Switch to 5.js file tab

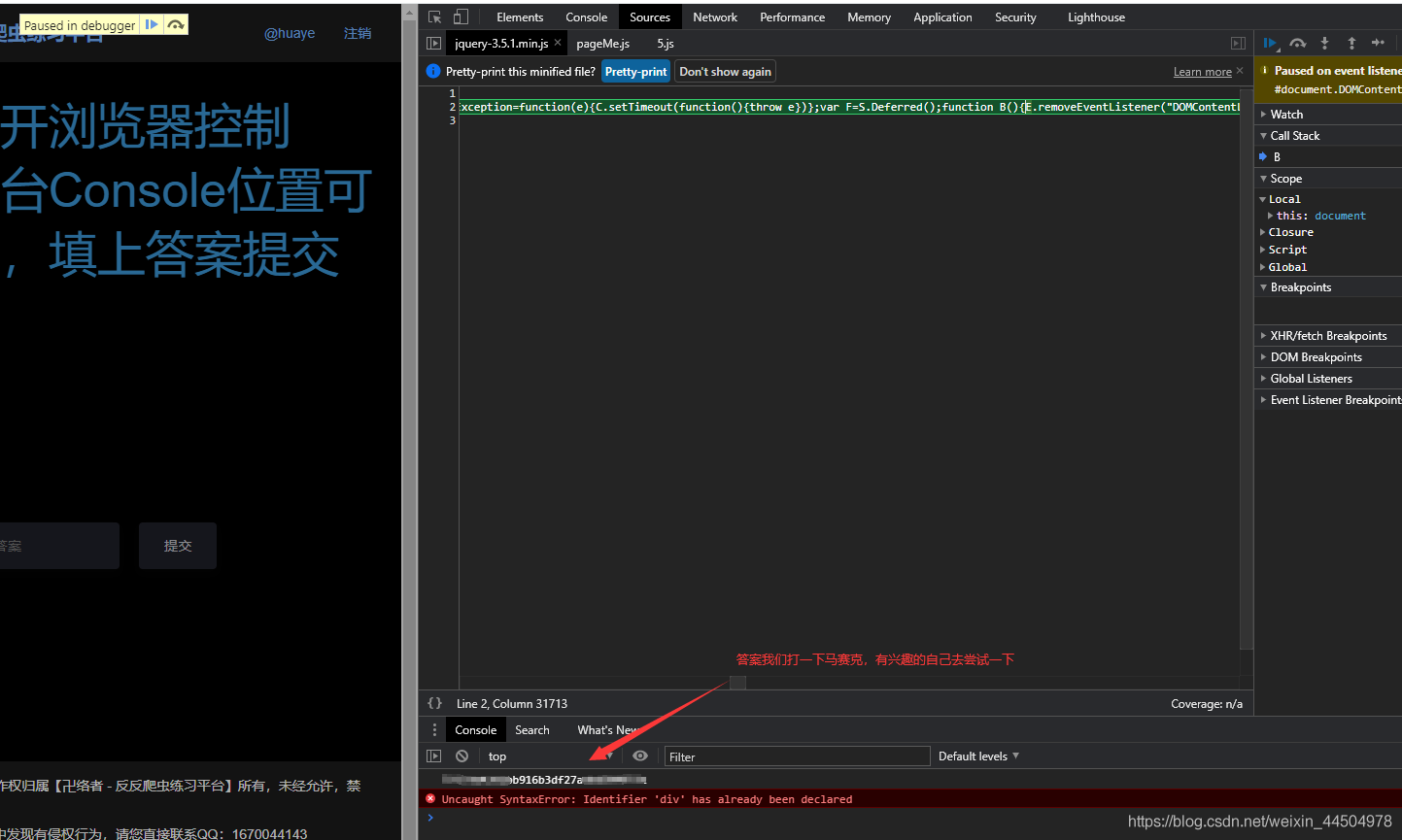pos(665,44)
